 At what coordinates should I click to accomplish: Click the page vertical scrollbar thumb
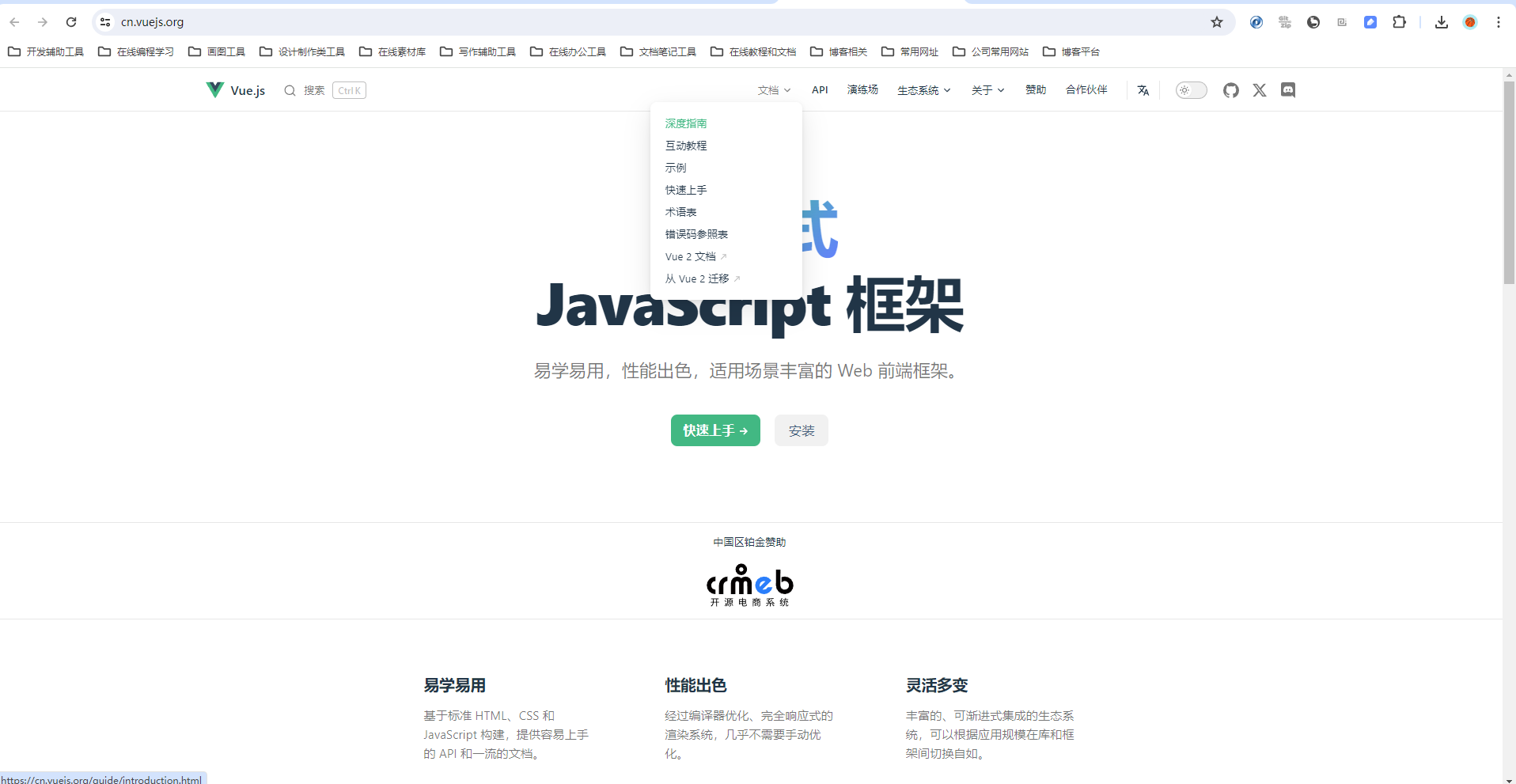coord(1509,182)
